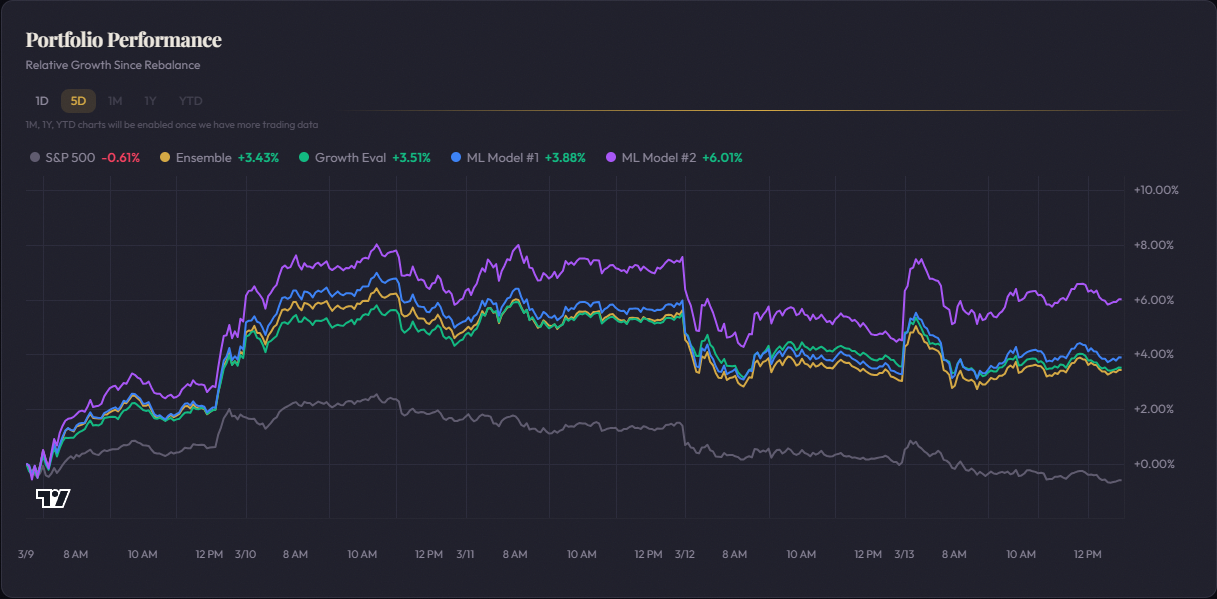Select the YTD time range
1217x599 pixels.
pyautogui.click(x=189, y=100)
